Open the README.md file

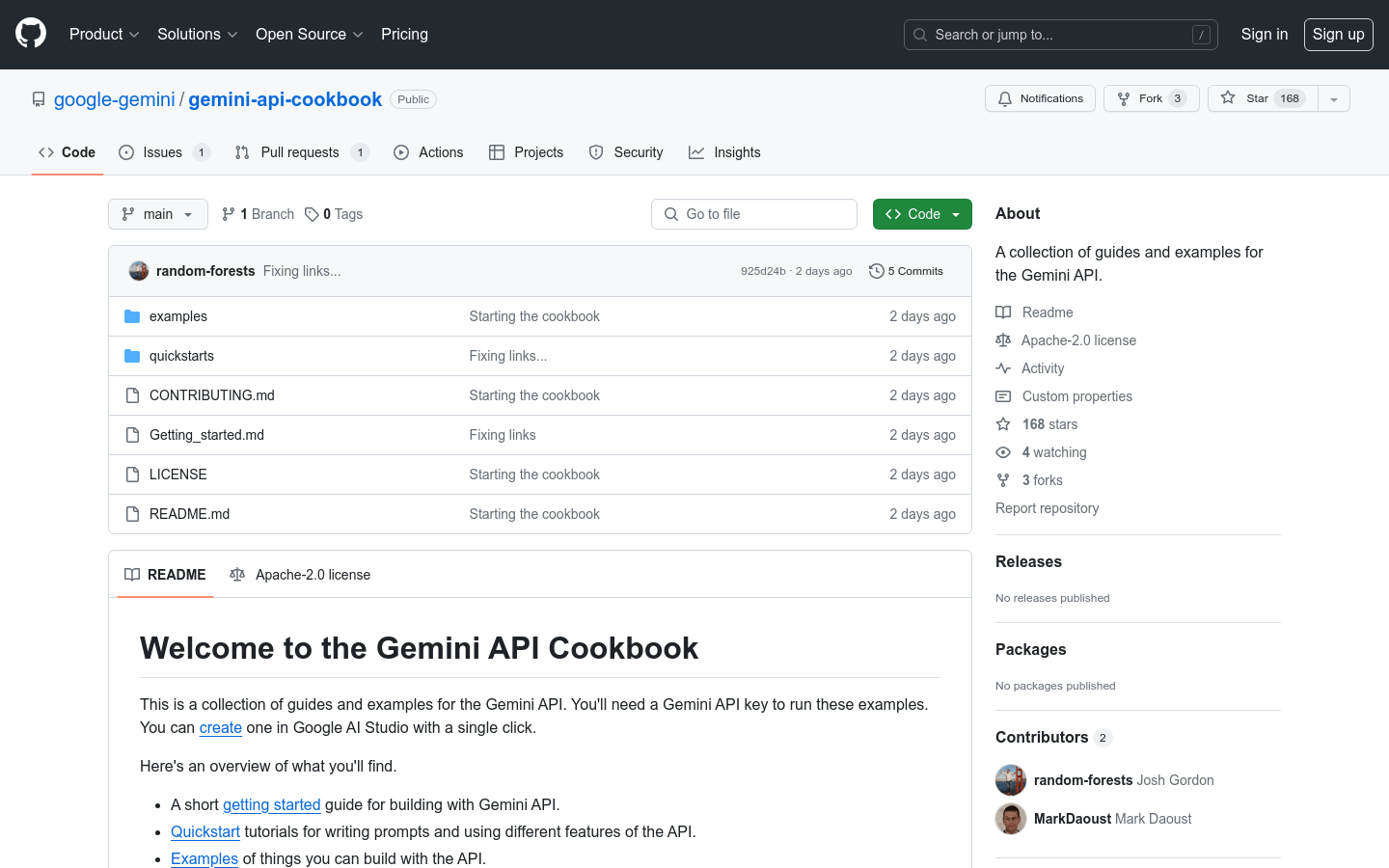pos(189,514)
